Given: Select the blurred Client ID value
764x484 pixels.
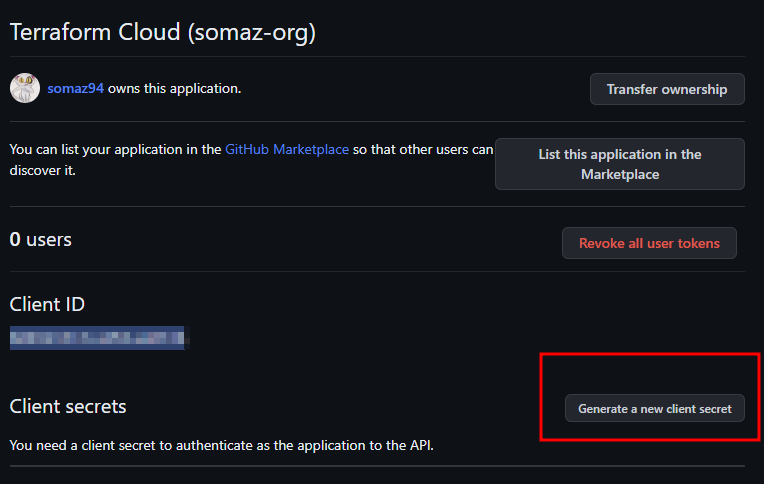Looking at the screenshot, I should [99, 338].
